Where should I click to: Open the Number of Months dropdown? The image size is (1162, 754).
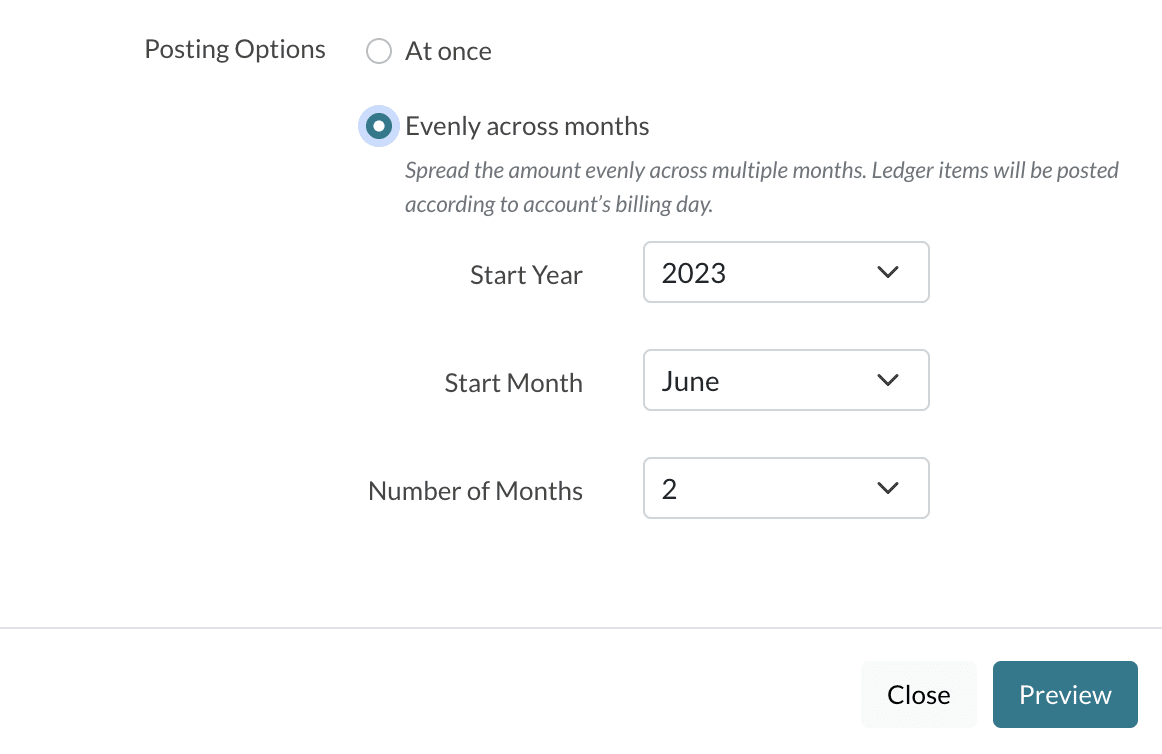(785, 488)
